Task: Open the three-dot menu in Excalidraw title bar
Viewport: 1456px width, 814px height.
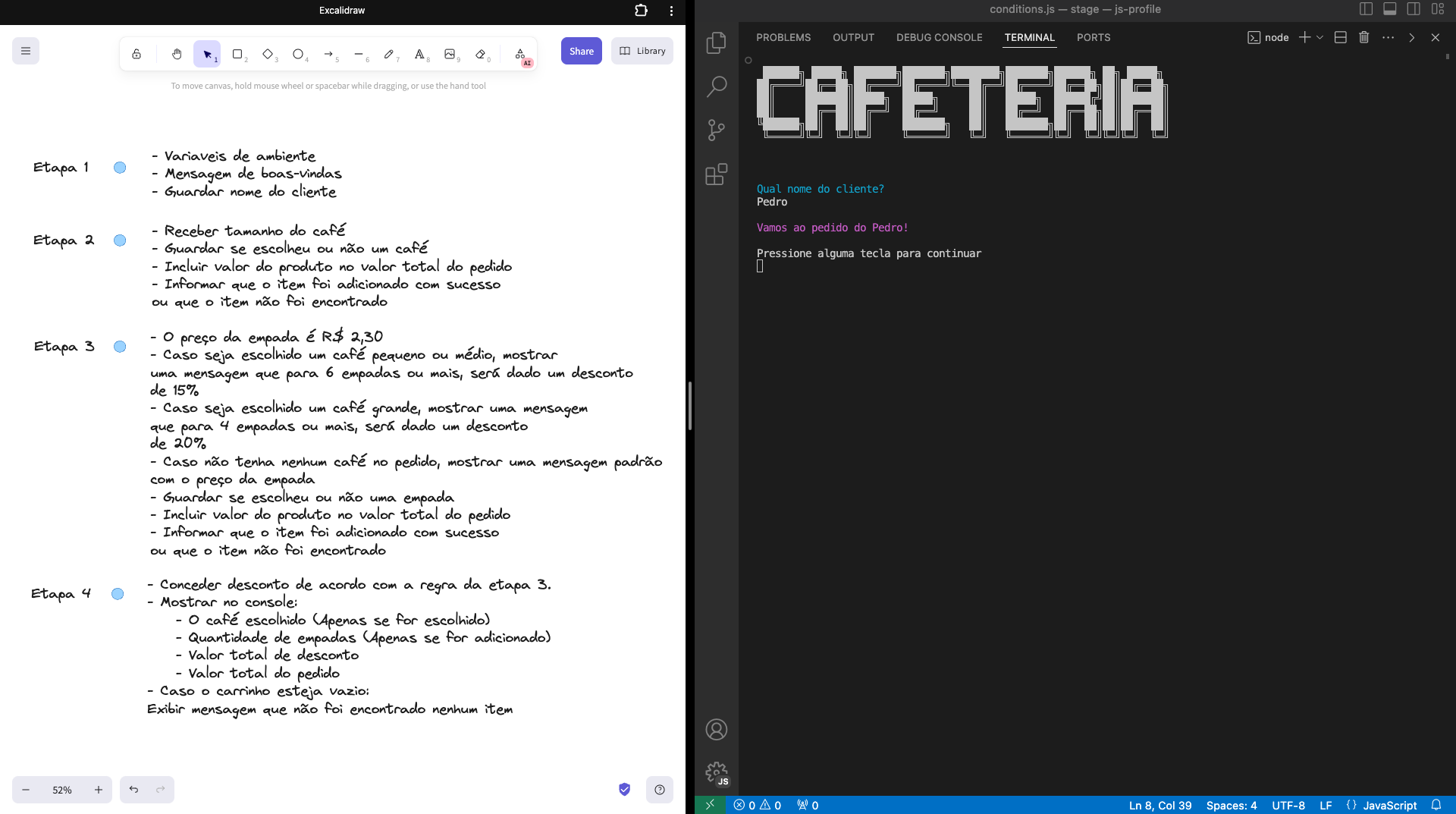Action: click(x=671, y=11)
